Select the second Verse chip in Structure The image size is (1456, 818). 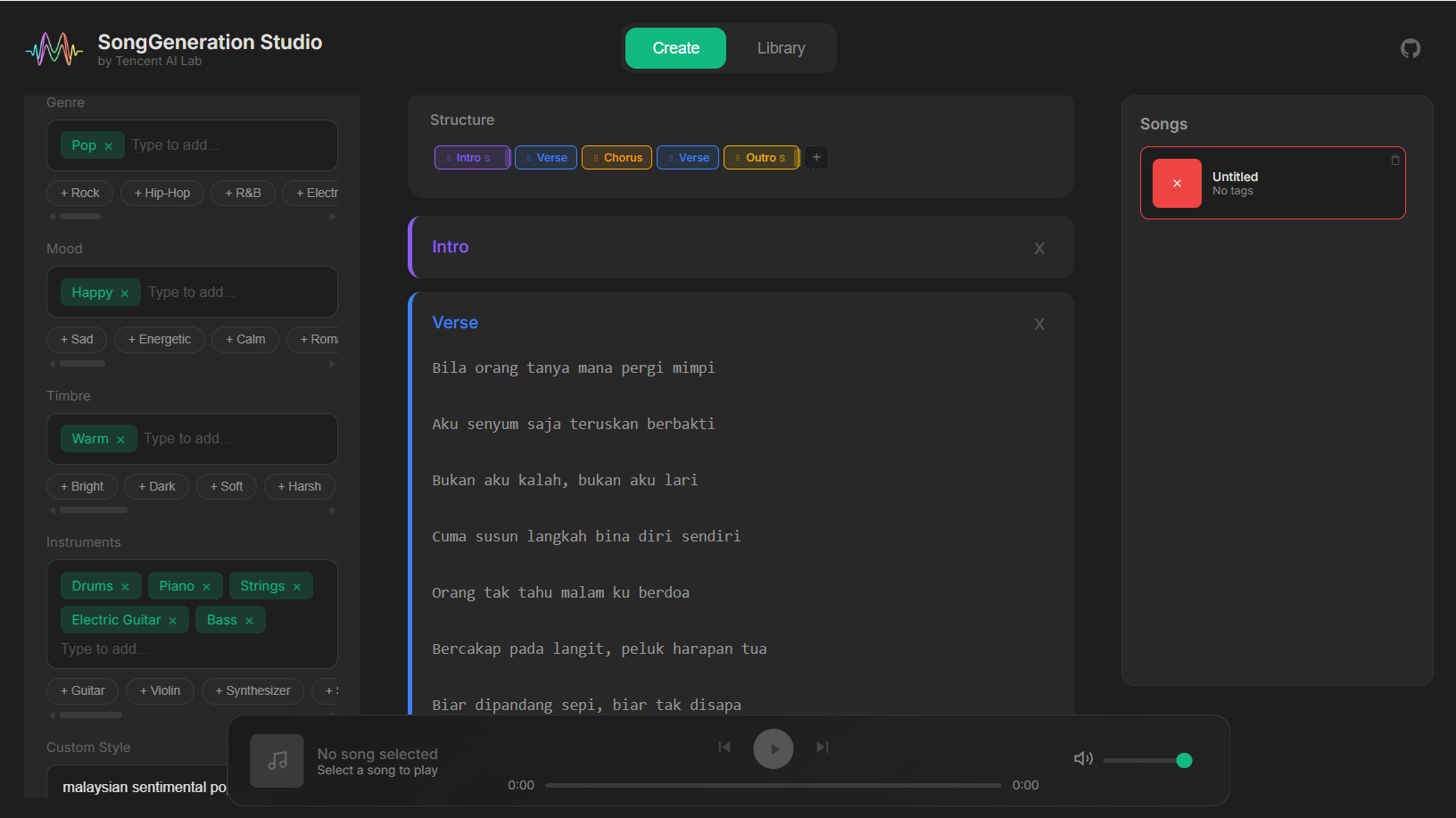(688, 158)
